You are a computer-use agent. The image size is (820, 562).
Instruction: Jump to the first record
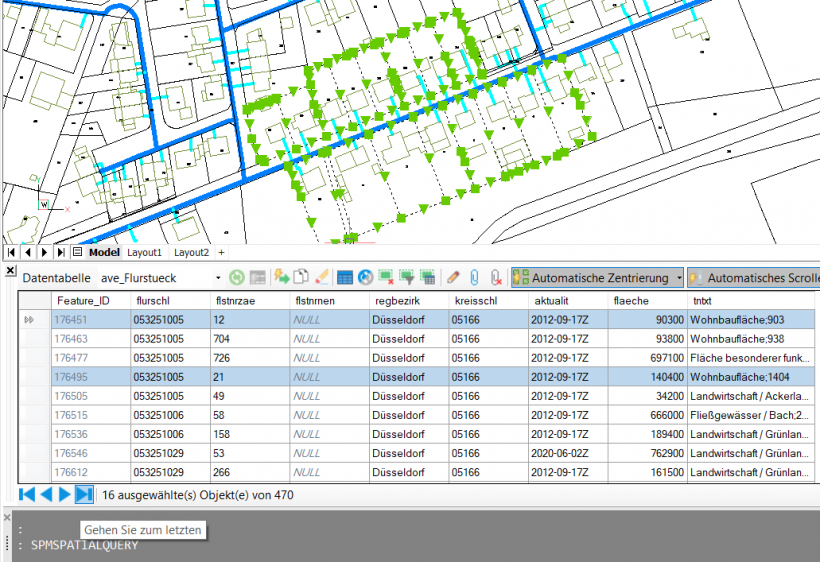click(27, 494)
